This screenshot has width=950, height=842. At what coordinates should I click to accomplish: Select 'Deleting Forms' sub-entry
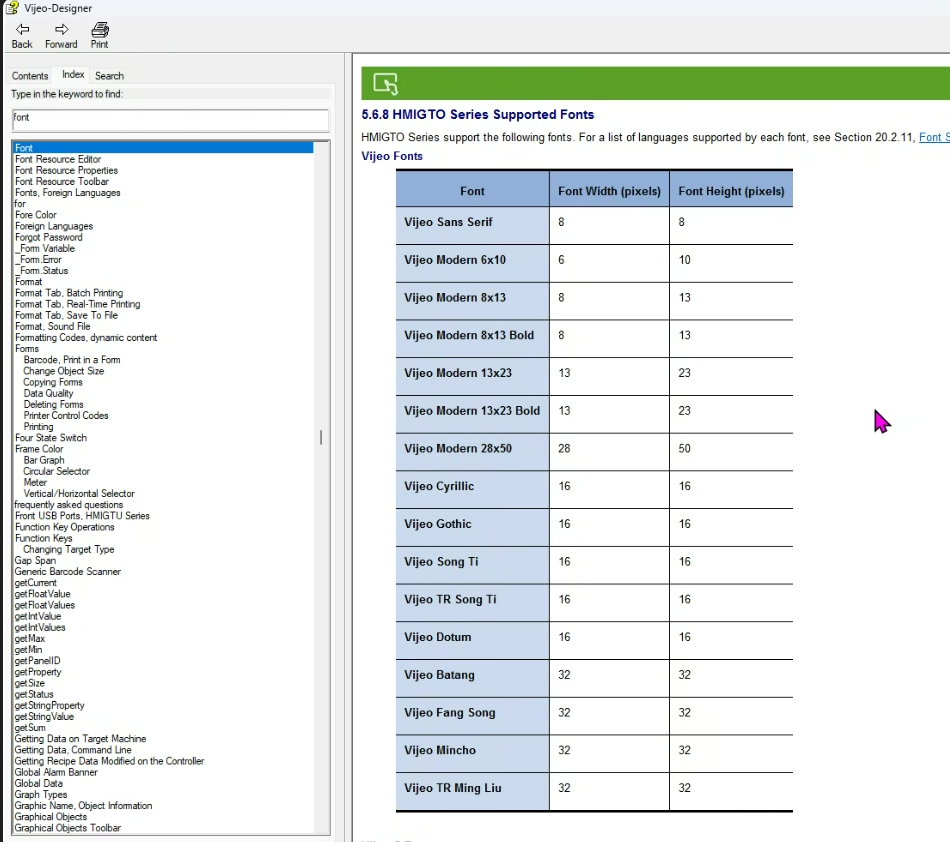[53, 405]
